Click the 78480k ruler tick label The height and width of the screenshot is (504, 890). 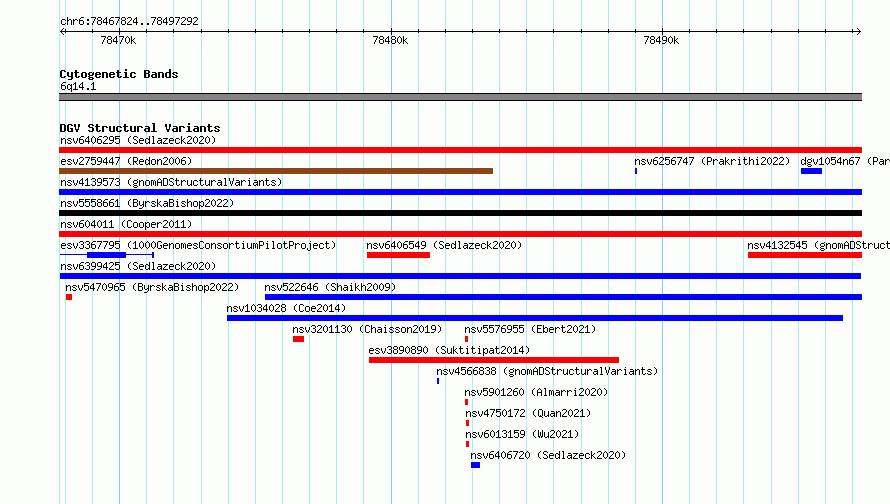[390, 40]
